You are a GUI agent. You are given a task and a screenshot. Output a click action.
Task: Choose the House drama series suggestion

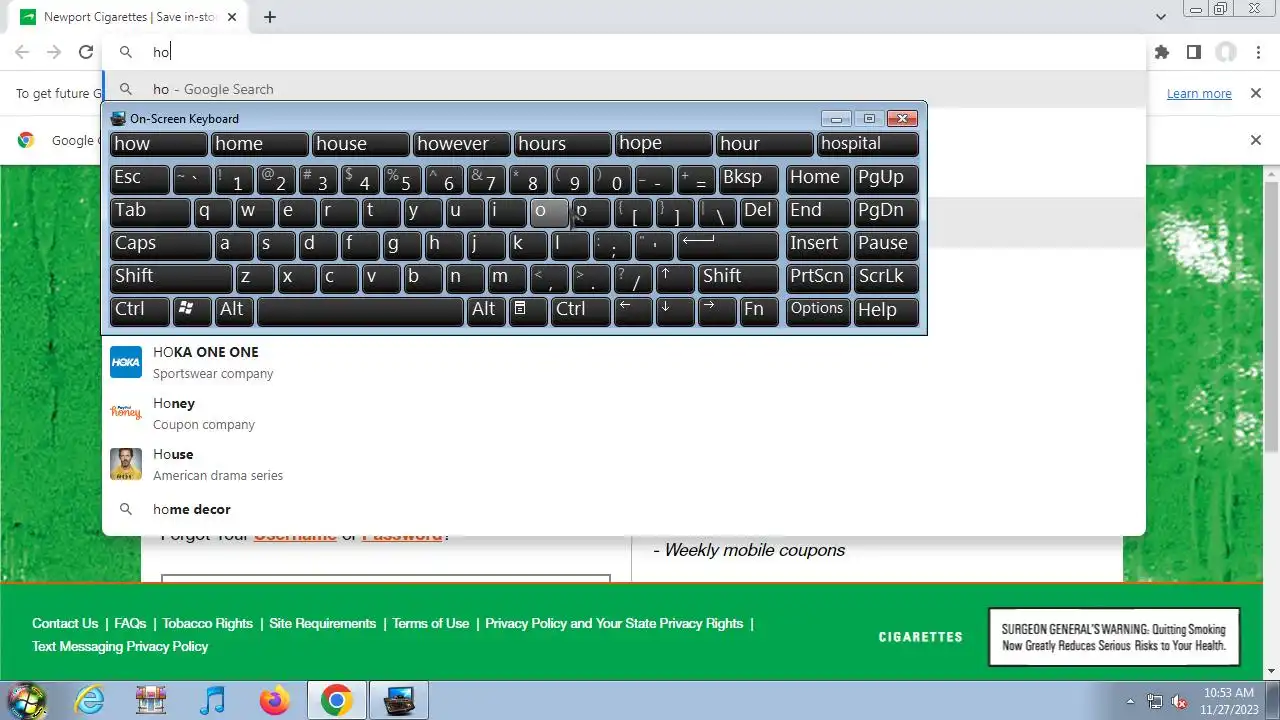[624, 464]
